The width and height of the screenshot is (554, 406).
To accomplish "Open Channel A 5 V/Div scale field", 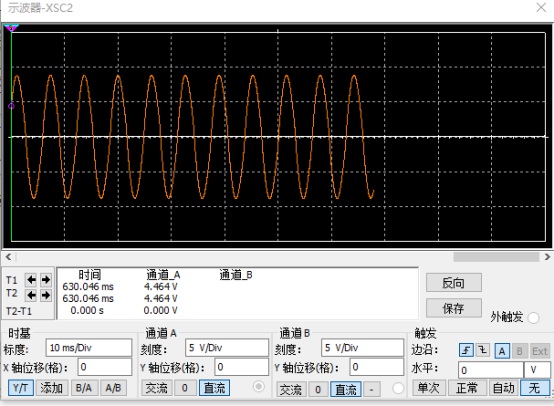I will point(226,348).
